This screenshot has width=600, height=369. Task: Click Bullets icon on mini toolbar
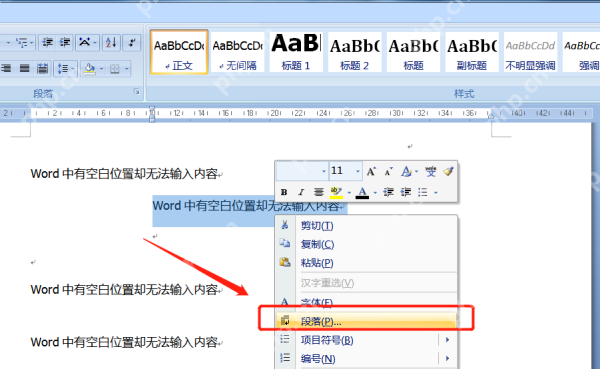coord(423,192)
